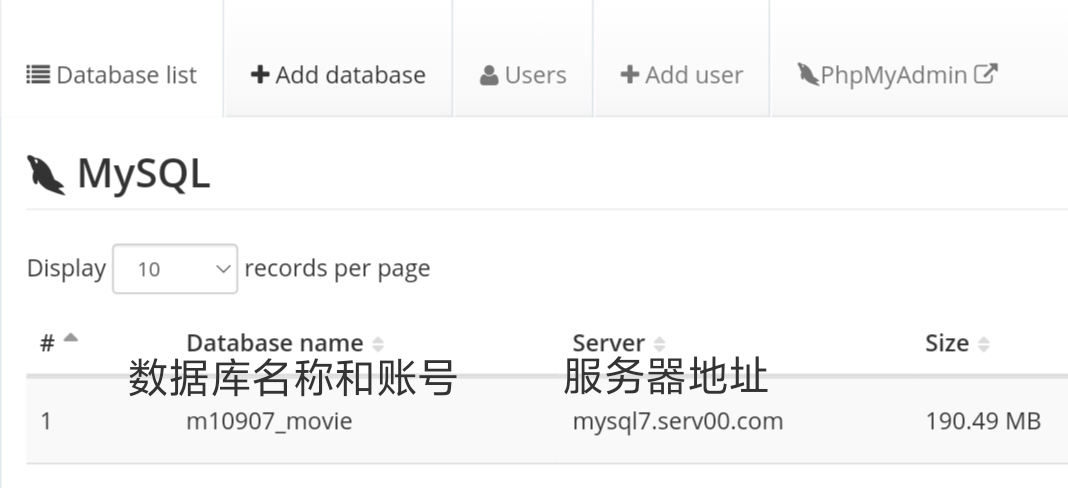Click the plus icon beside Add database
The width and height of the screenshot is (1068, 488).
(x=260, y=75)
